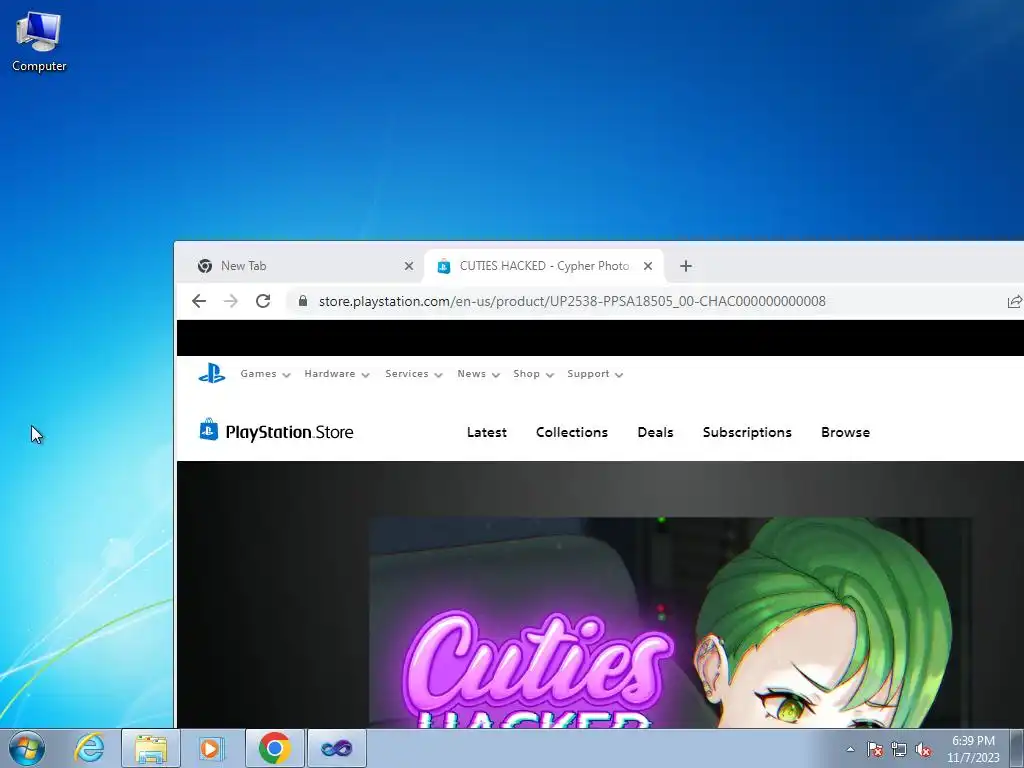Open the Deals store section

(x=655, y=432)
